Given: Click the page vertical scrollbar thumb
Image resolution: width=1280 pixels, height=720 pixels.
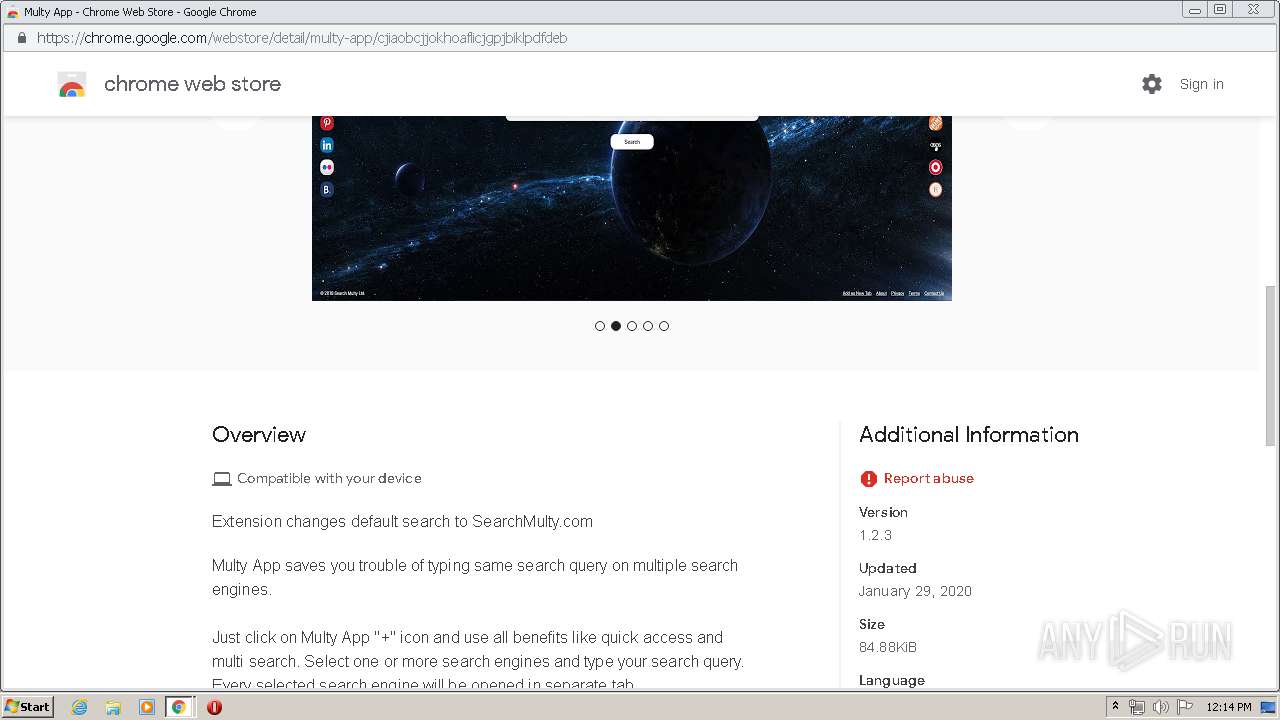Looking at the screenshot, I should 1271,365.
